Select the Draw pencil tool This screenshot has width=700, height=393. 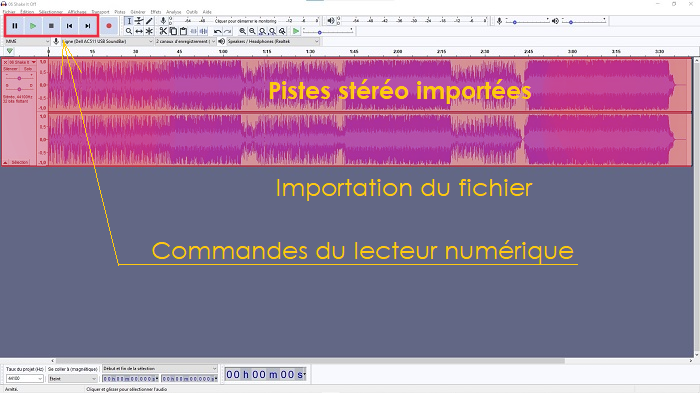150,21
